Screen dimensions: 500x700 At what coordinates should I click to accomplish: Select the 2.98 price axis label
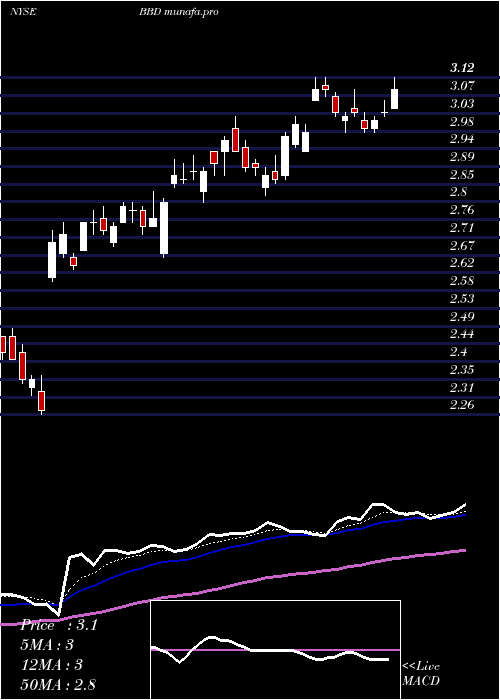462,121
